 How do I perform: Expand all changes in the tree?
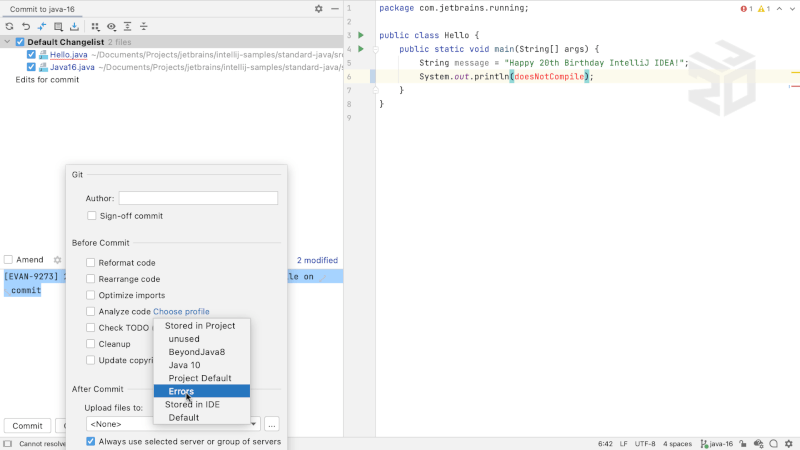(x=128, y=27)
